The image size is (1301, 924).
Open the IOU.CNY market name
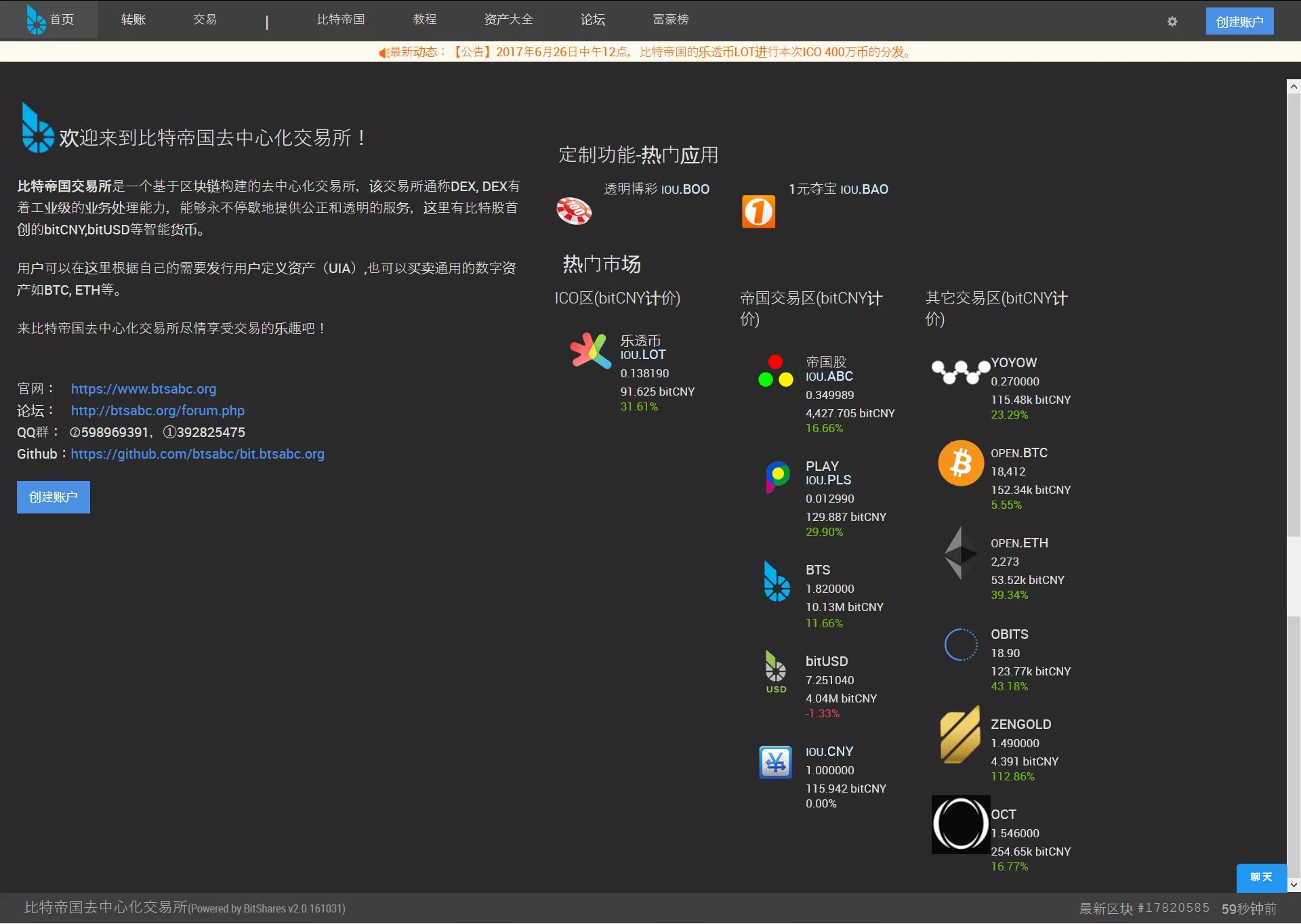tap(829, 752)
